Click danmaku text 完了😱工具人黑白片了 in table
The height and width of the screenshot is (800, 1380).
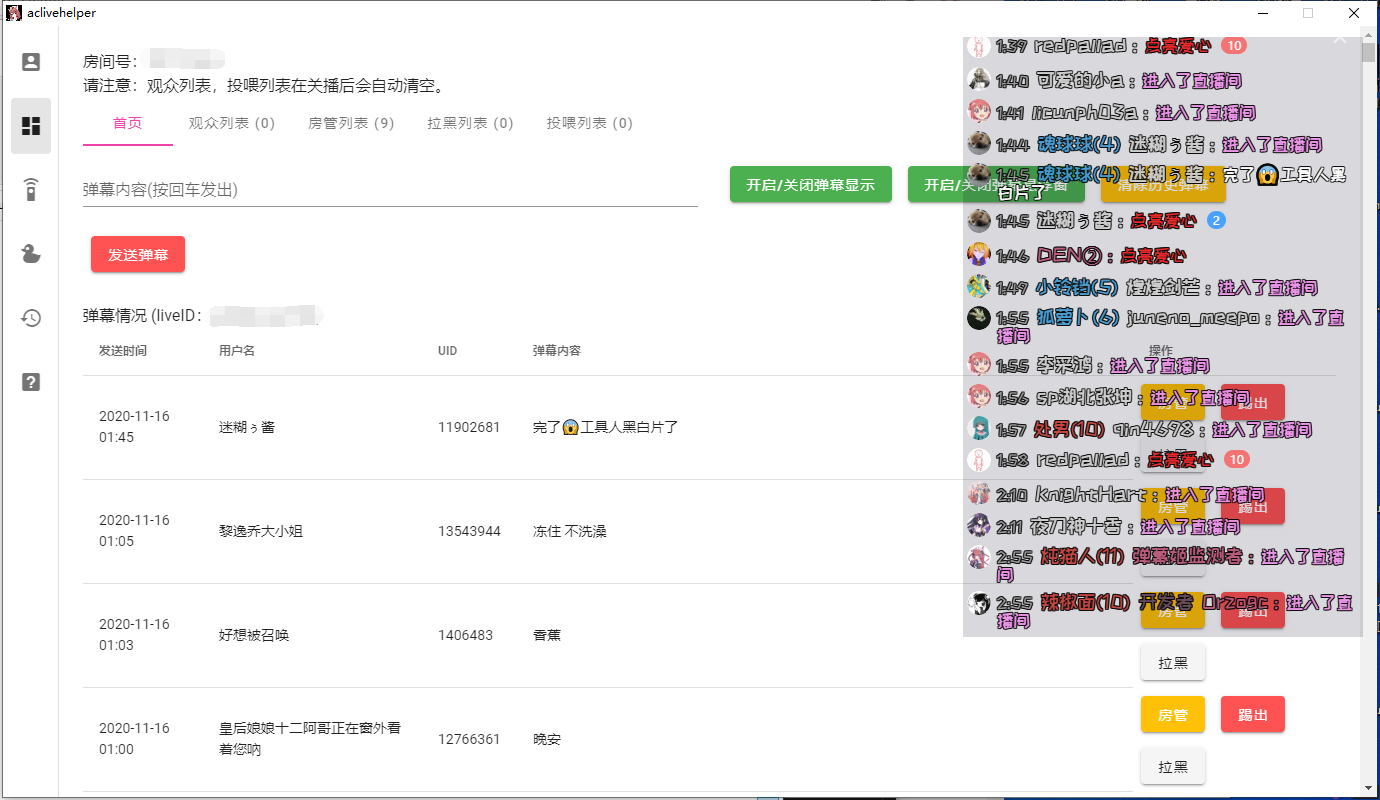point(606,427)
